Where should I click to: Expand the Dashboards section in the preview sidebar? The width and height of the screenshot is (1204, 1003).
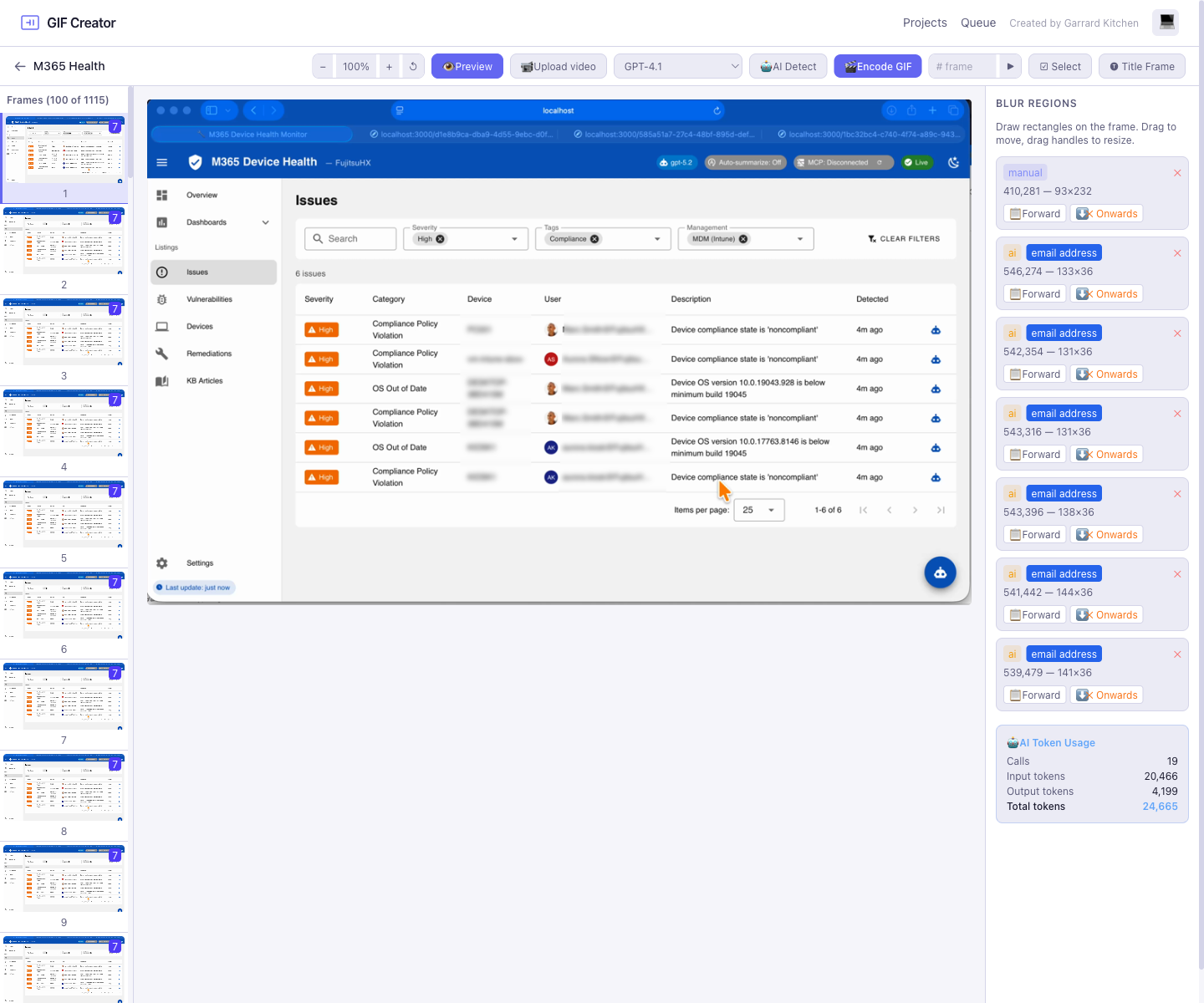coord(265,222)
